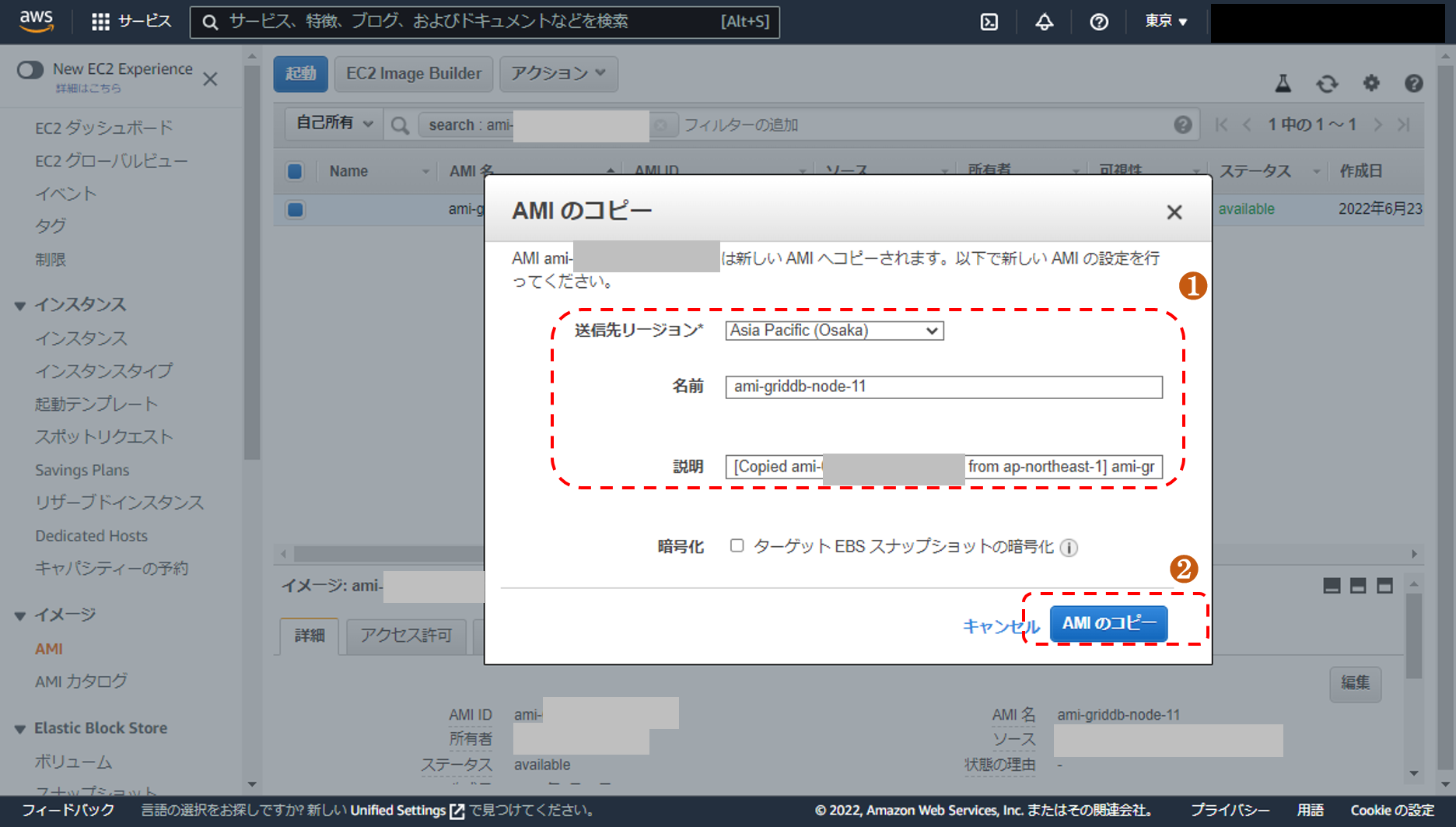The height and width of the screenshot is (827, 1456).
Task: Open AWS CloudShell icon in top bar
Action: pyautogui.click(x=989, y=22)
